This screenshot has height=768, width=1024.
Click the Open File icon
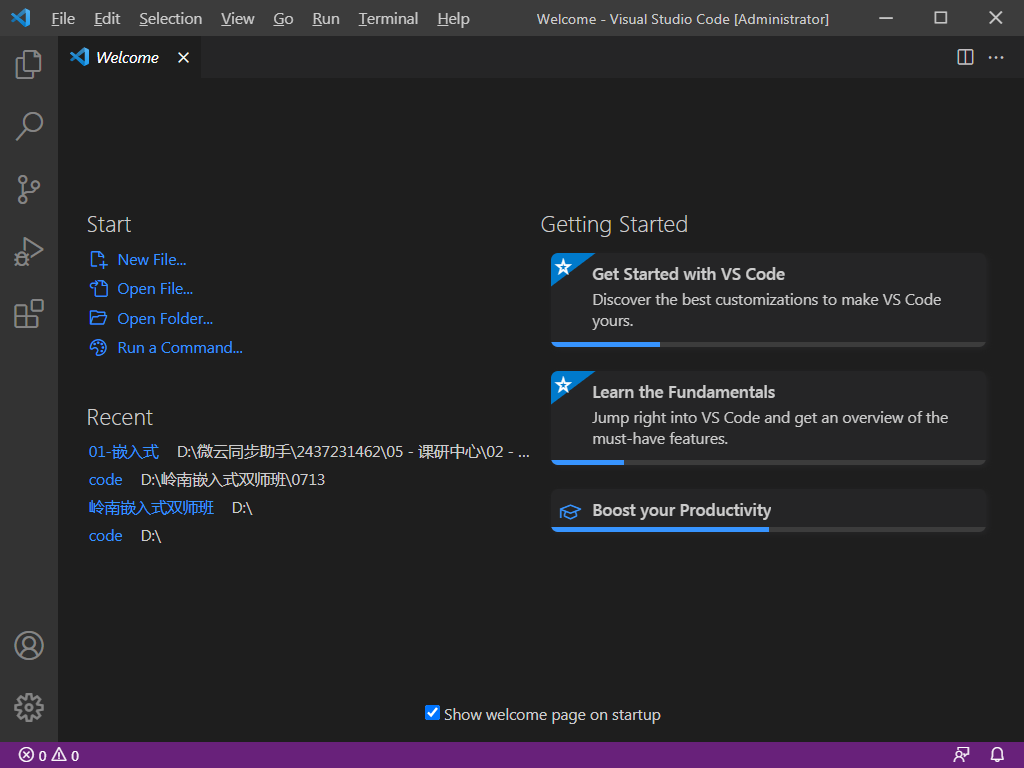(x=98, y=289)
